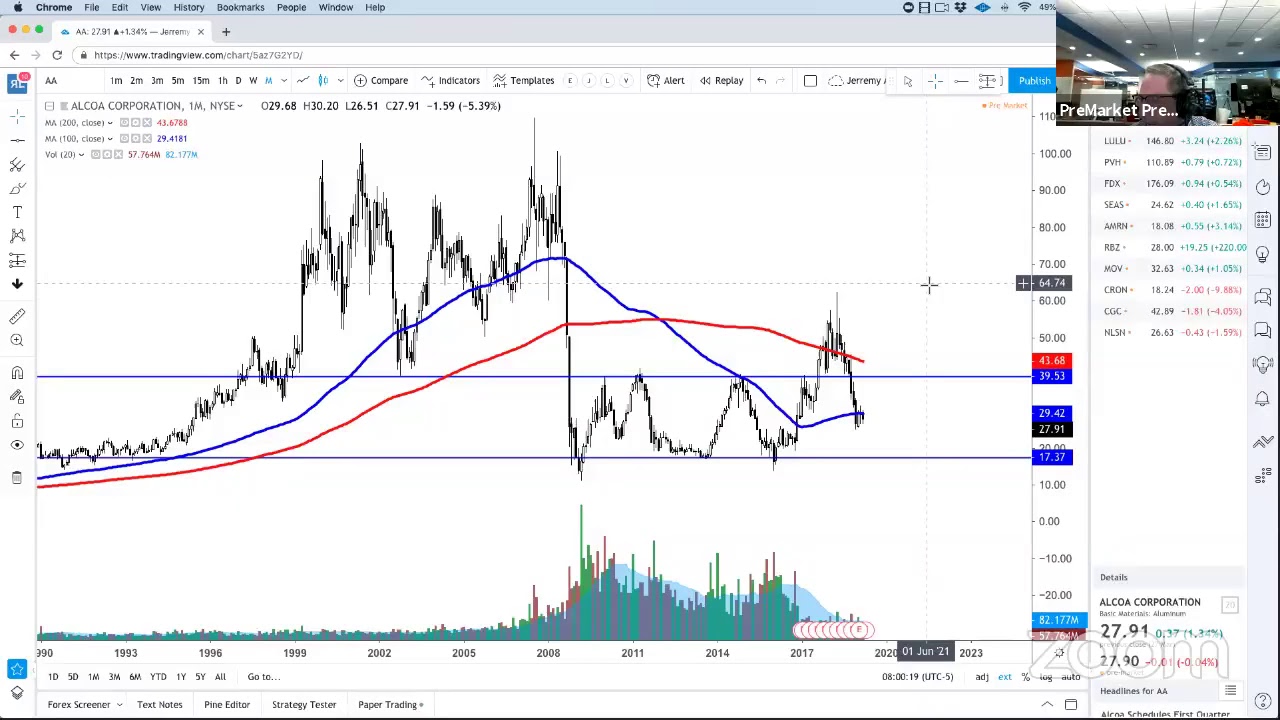Toggle magnet mode in left toolbar
This screenshot has width=1280, height=720.
[17, 374]
